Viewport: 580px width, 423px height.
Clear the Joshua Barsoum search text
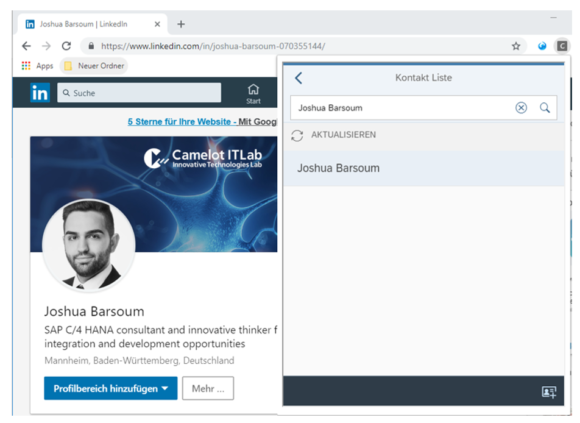point(521,108)
